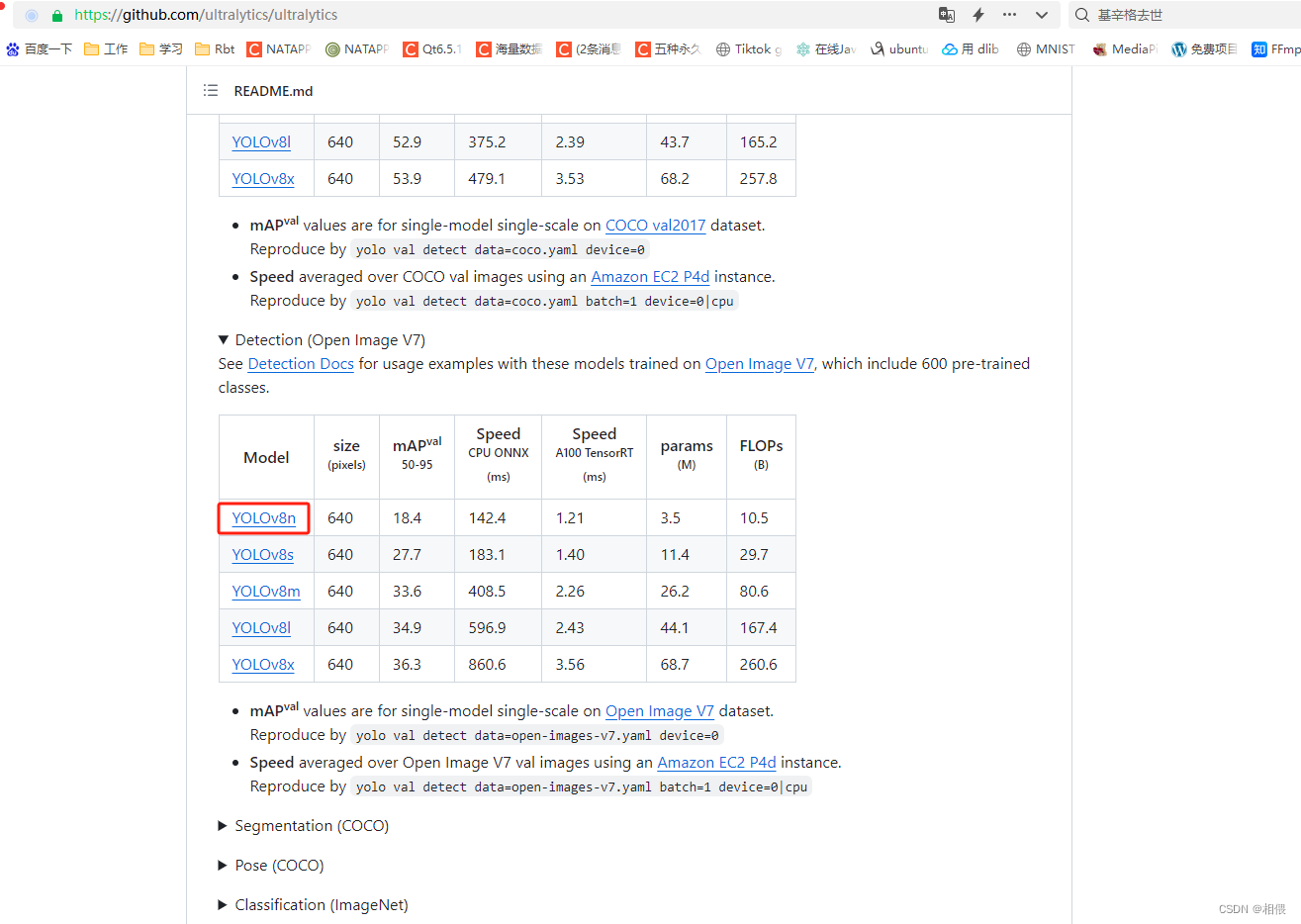Open the 百度一下 bookmark

point(40,48)
